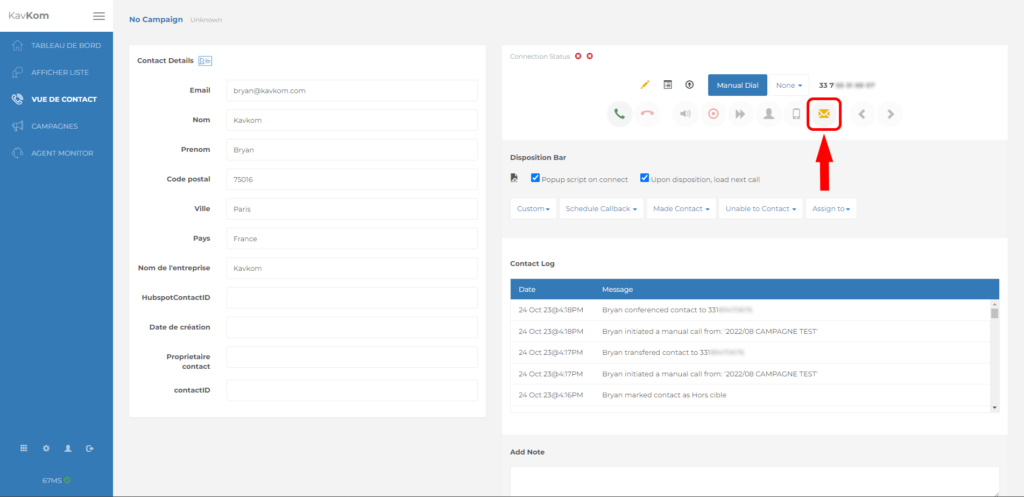Viewport: 1024px width, 497px height.
Task: Toggle the hamburger menu beside KavKom logo
Action: [98, 16]
